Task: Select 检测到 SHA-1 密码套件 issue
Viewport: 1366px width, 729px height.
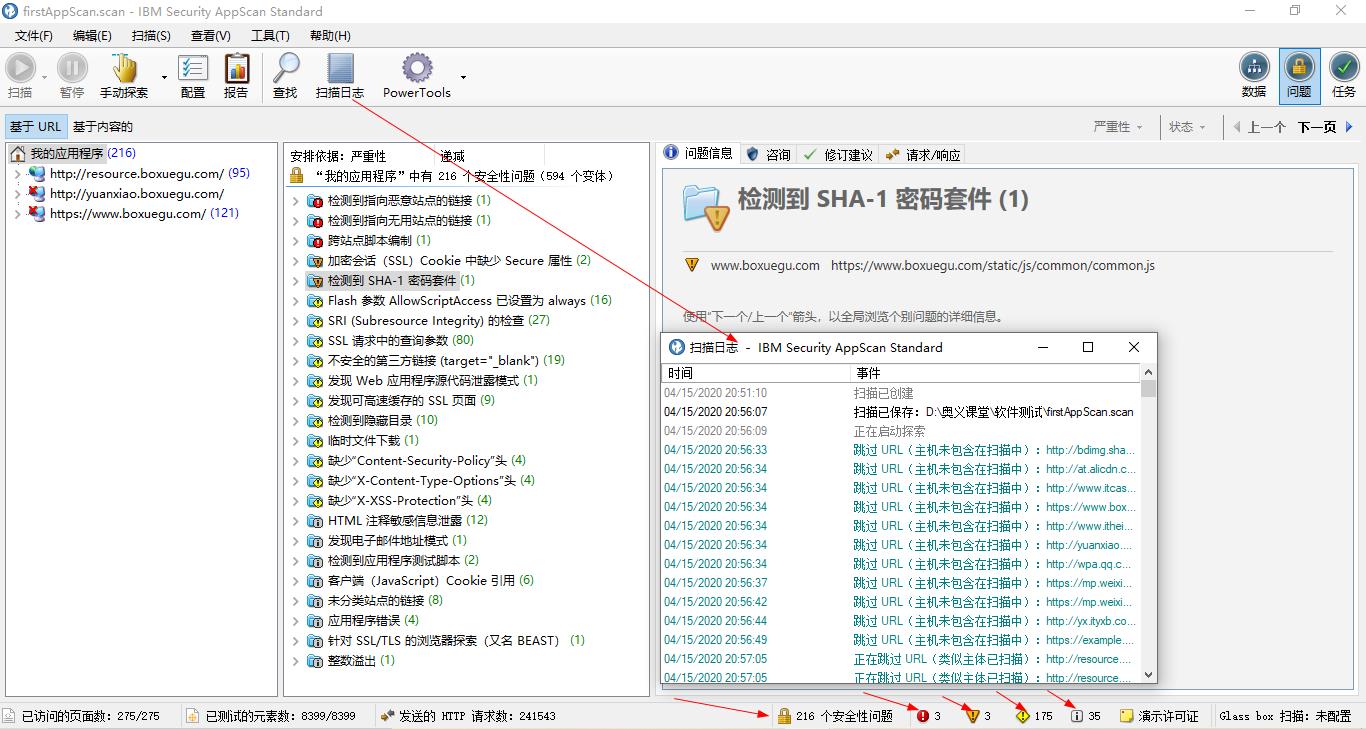Action: 391,281
